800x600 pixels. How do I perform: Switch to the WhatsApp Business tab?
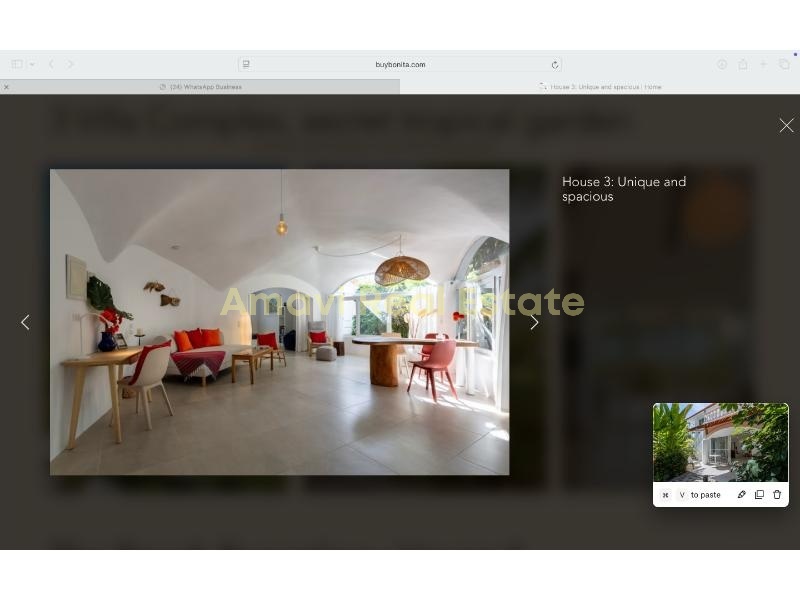(x=200, y=87)
